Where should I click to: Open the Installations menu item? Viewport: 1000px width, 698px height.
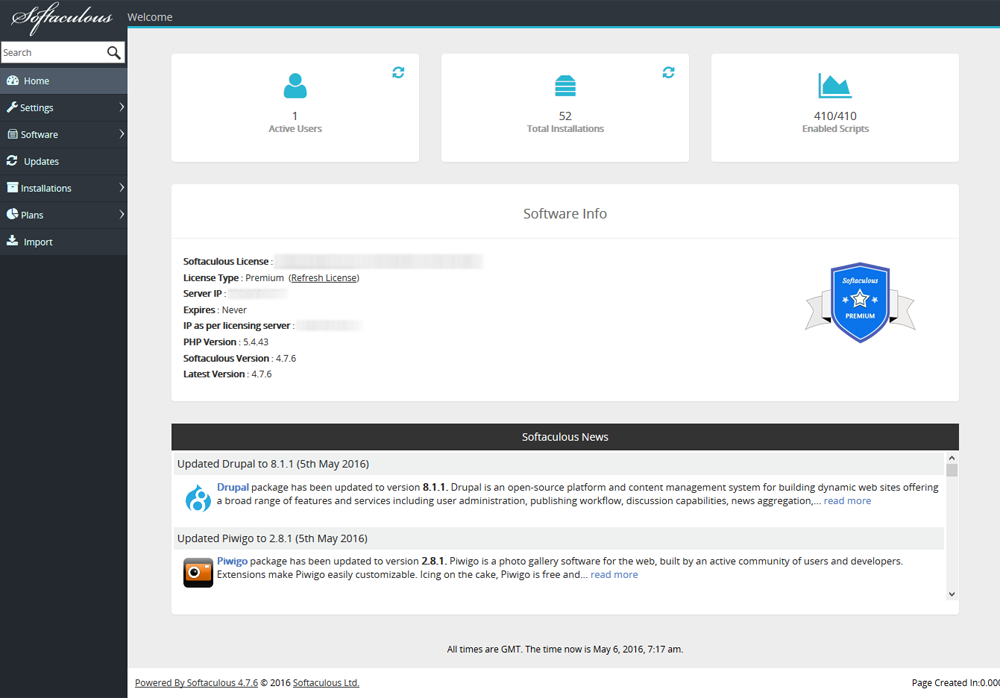(64, 188)
